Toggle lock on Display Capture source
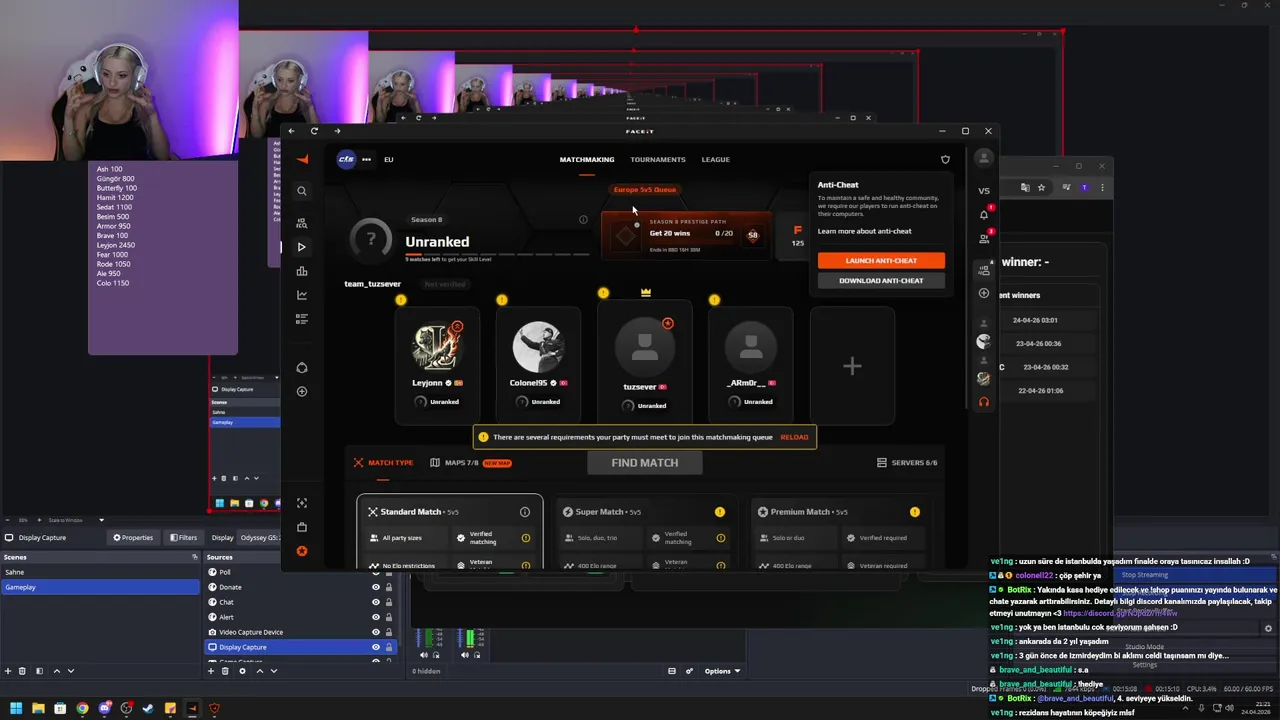This screenshot has height=720, width=1280. tap(389, 647)
